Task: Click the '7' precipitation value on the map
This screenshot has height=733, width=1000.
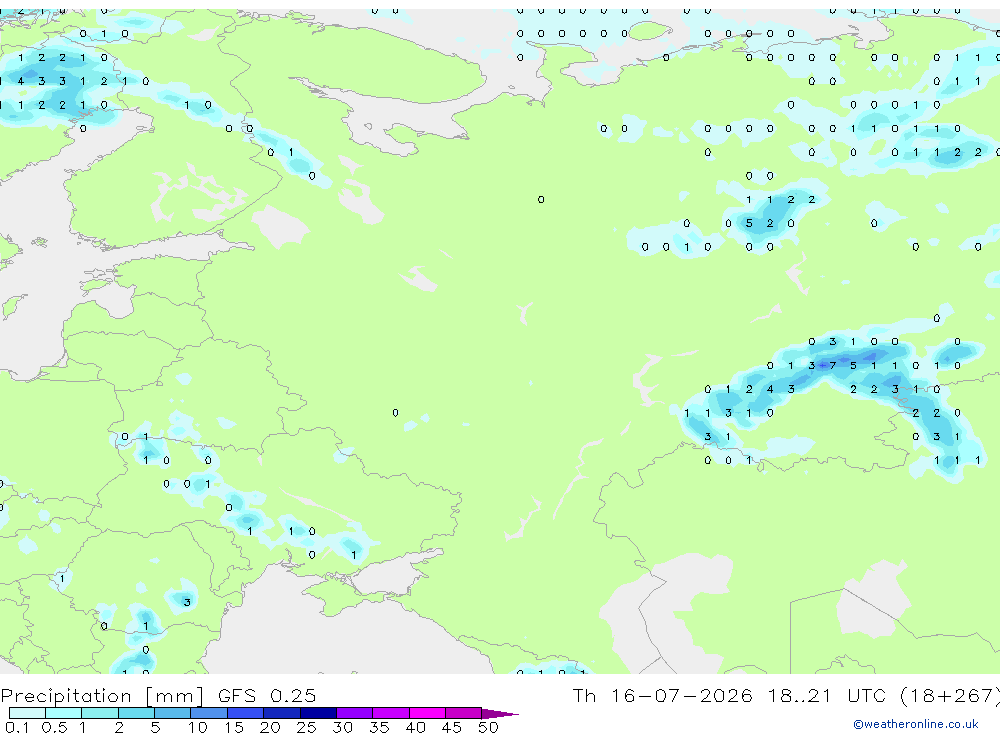Action: [x=832, y=366]
